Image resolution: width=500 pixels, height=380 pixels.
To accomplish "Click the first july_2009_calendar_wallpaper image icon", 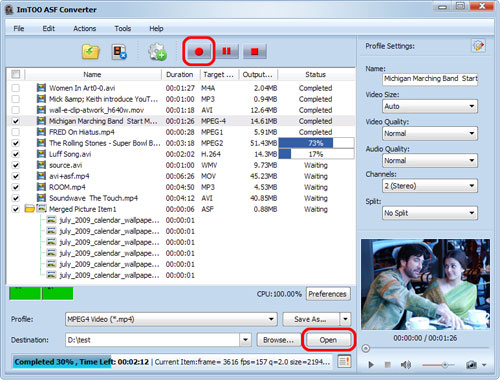I will [51, 220].
